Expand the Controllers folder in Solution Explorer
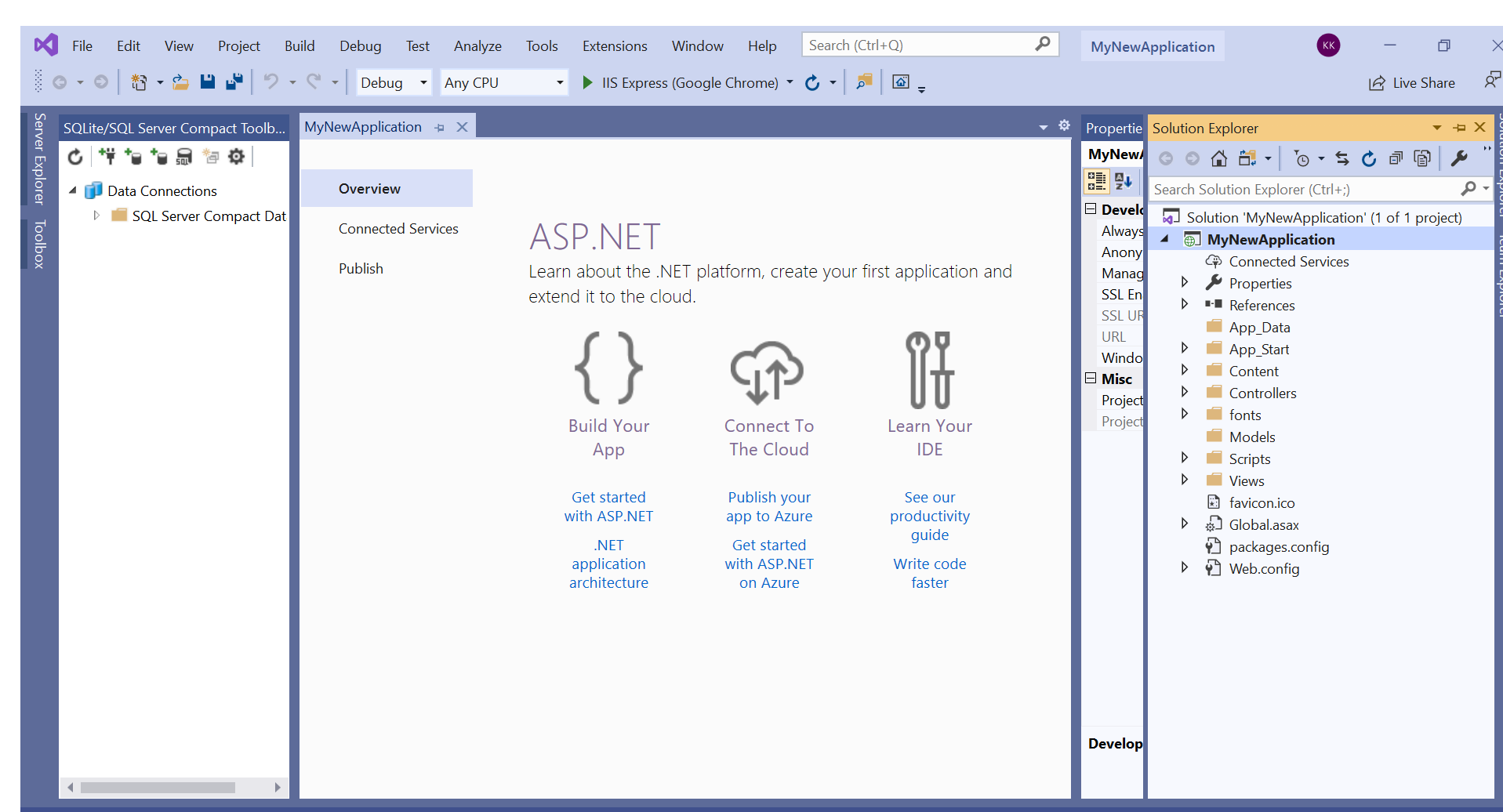The image size is (1503, 812). click(1184, 392)
